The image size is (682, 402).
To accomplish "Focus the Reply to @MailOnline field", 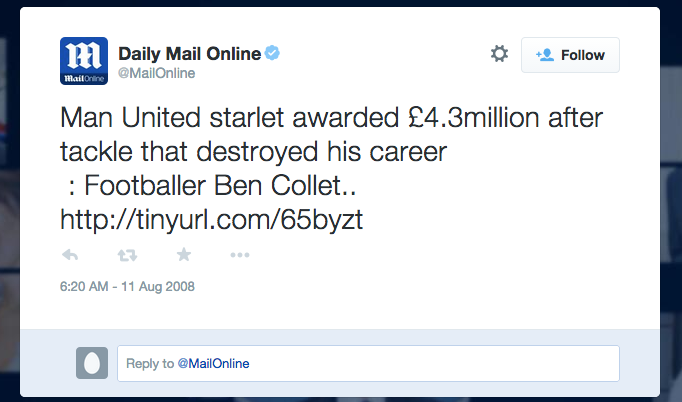I will point(368,363).
